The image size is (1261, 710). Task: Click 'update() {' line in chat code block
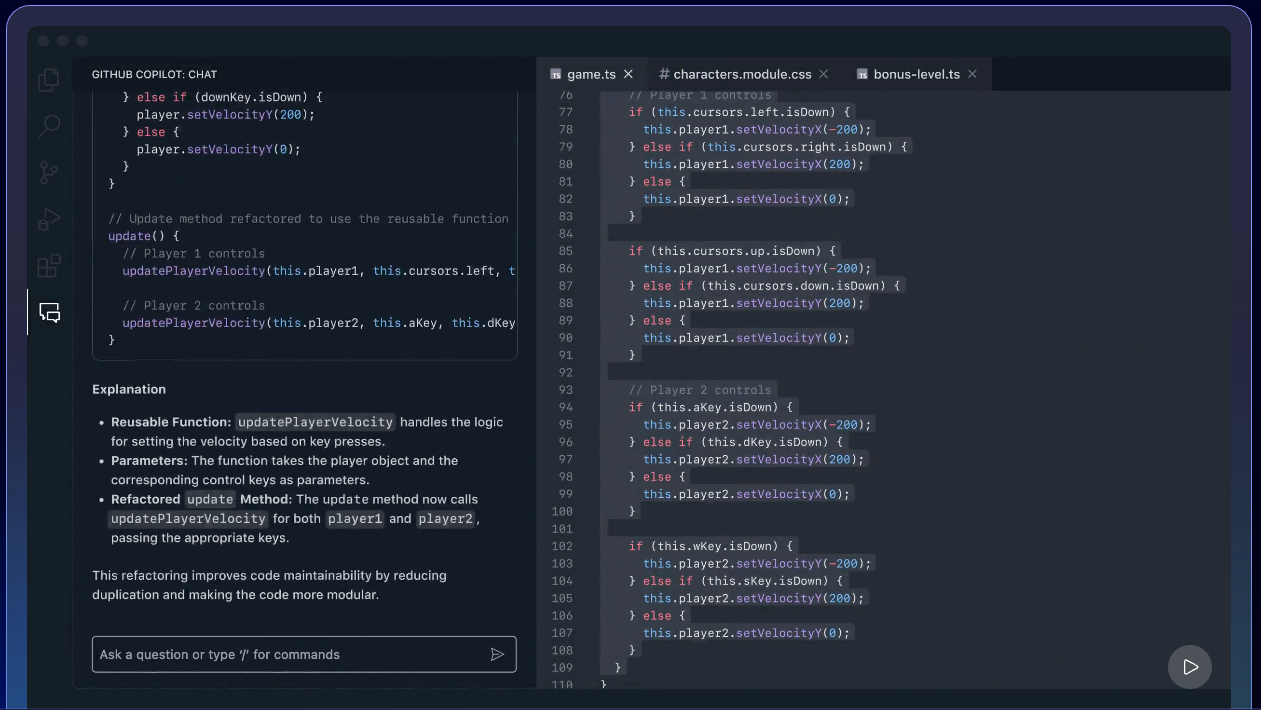pyautogui.click(x=144, y=236)
